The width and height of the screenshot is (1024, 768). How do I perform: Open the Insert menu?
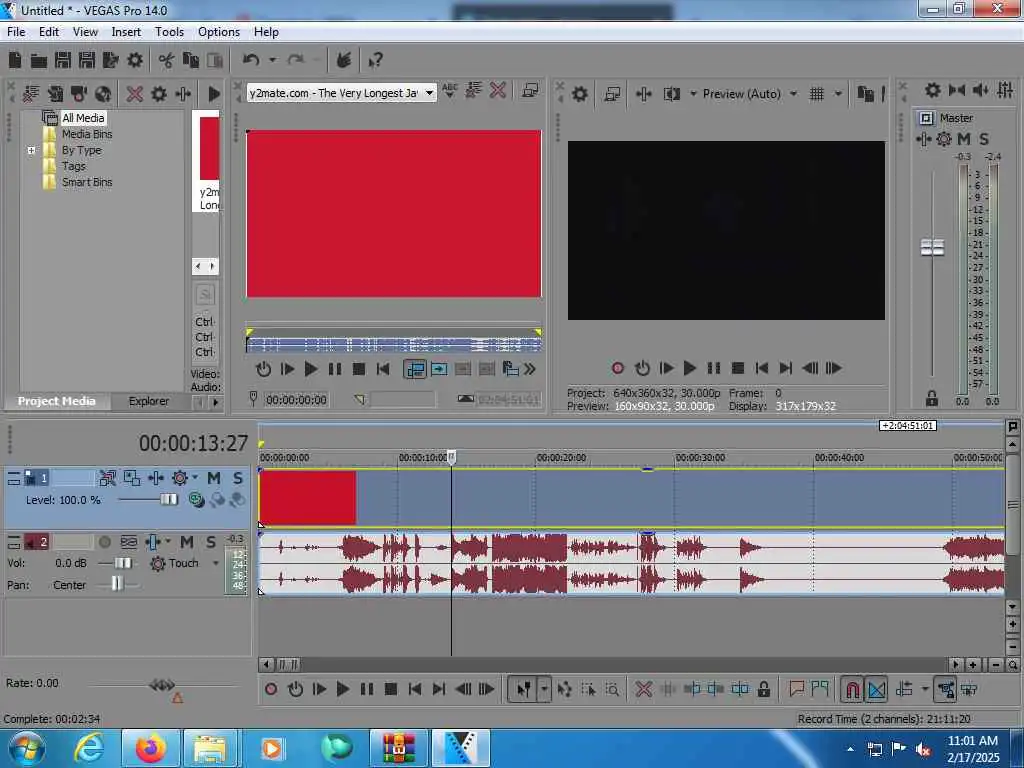(126, 32)
